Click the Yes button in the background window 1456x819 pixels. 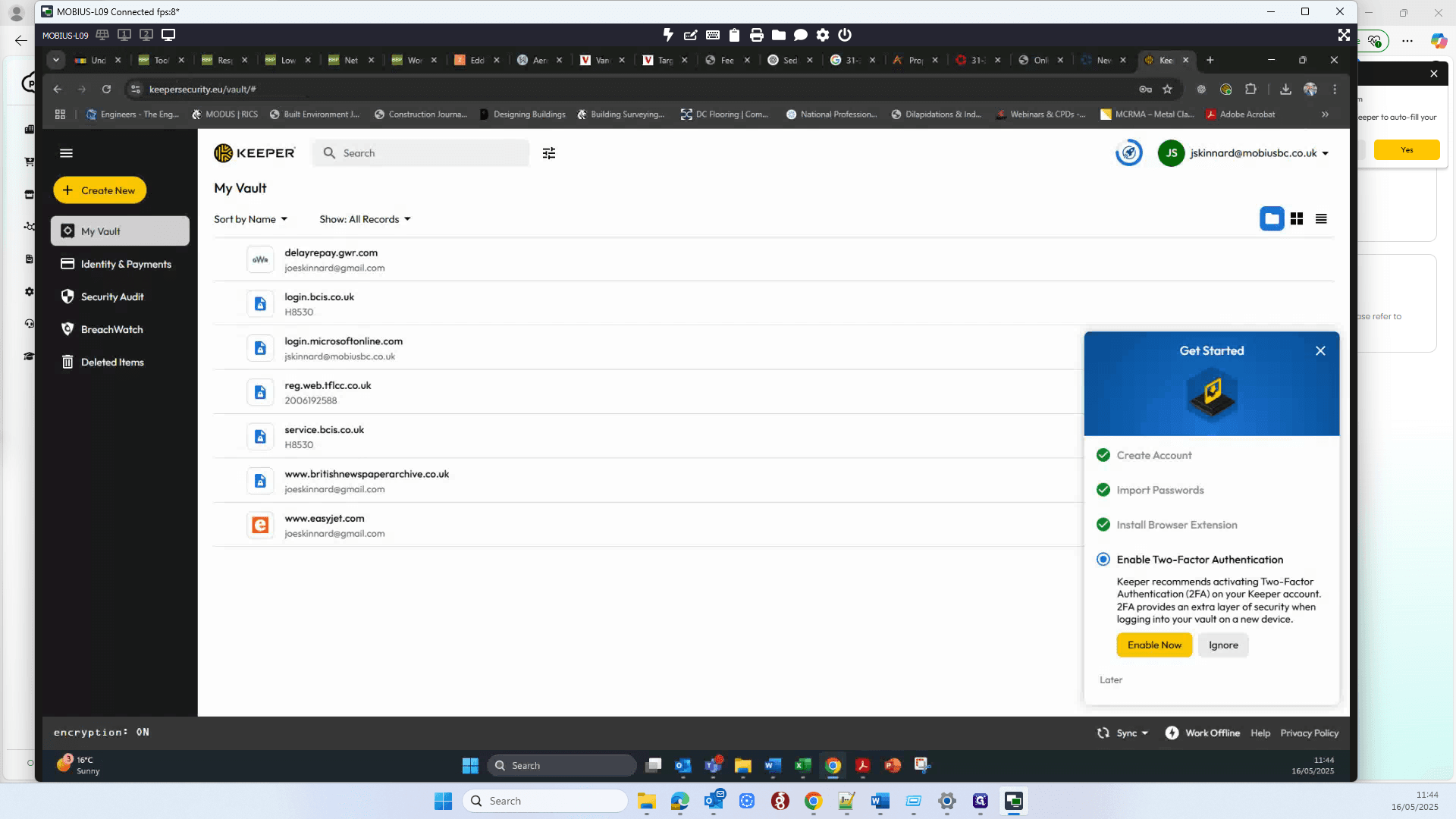1407,150
